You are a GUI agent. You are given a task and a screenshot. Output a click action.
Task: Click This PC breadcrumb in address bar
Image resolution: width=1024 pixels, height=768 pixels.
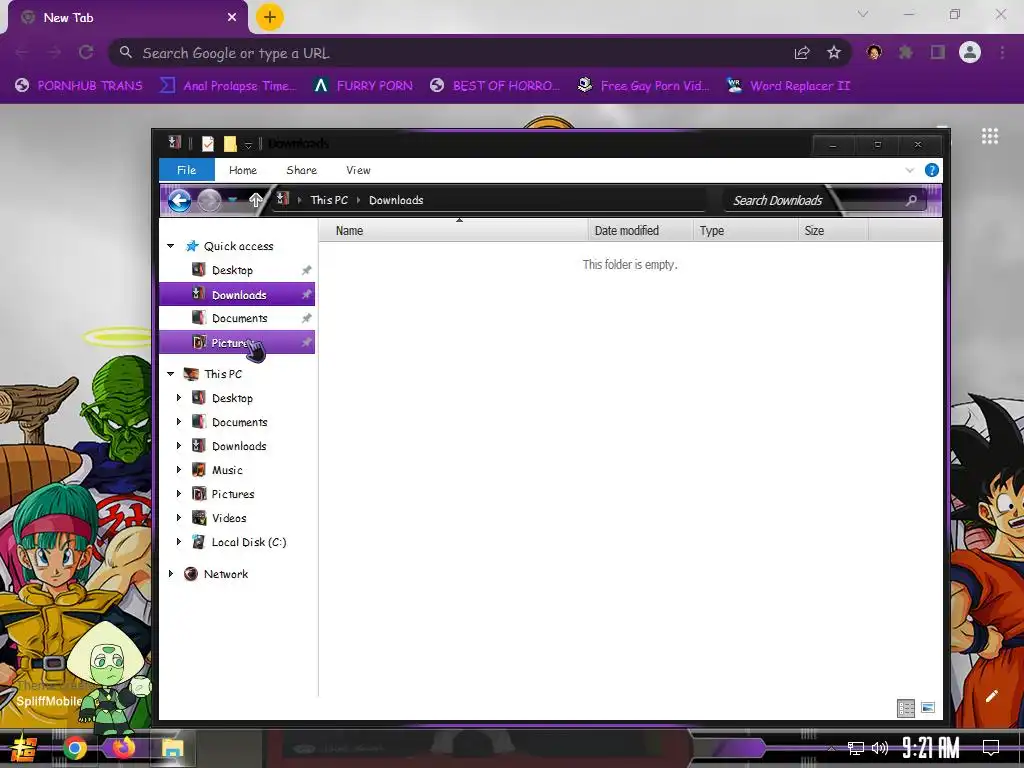pos(329,200)
